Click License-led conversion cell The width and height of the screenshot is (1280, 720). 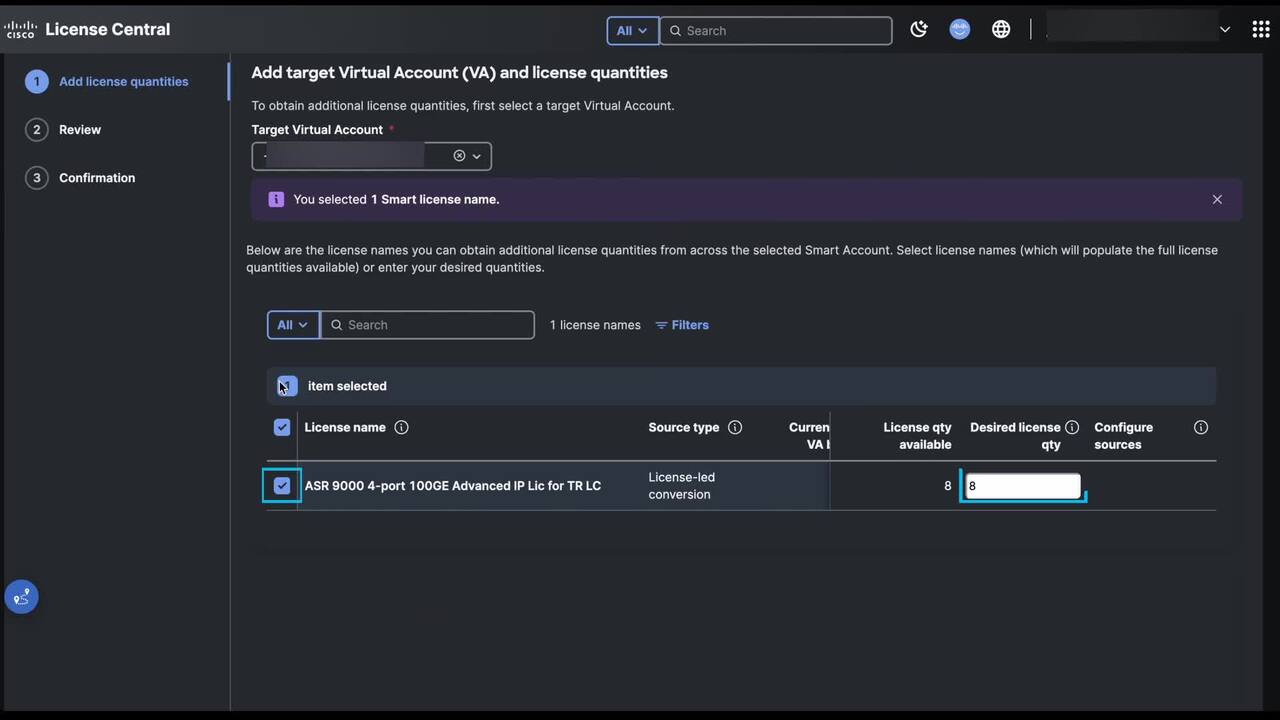pos(682,486)
